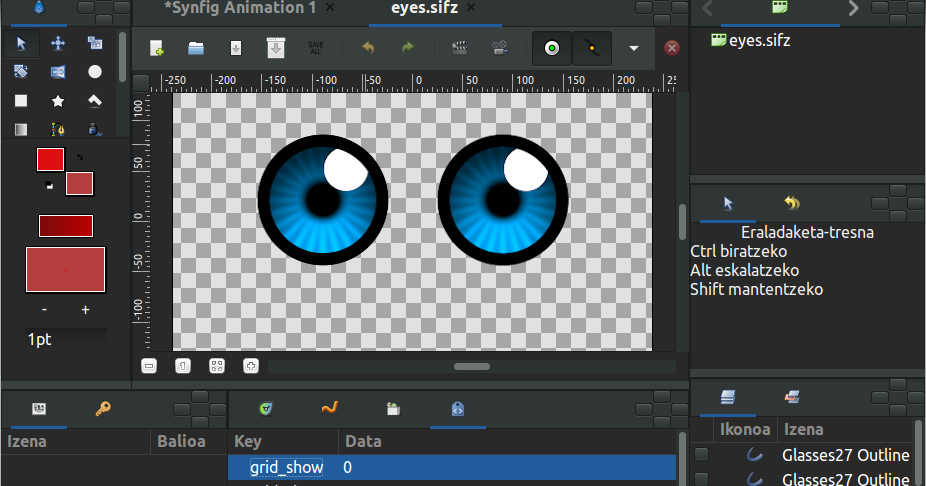Close the eyes.sifz tab
Screen dimensions: 926x486
coord(471,8)
